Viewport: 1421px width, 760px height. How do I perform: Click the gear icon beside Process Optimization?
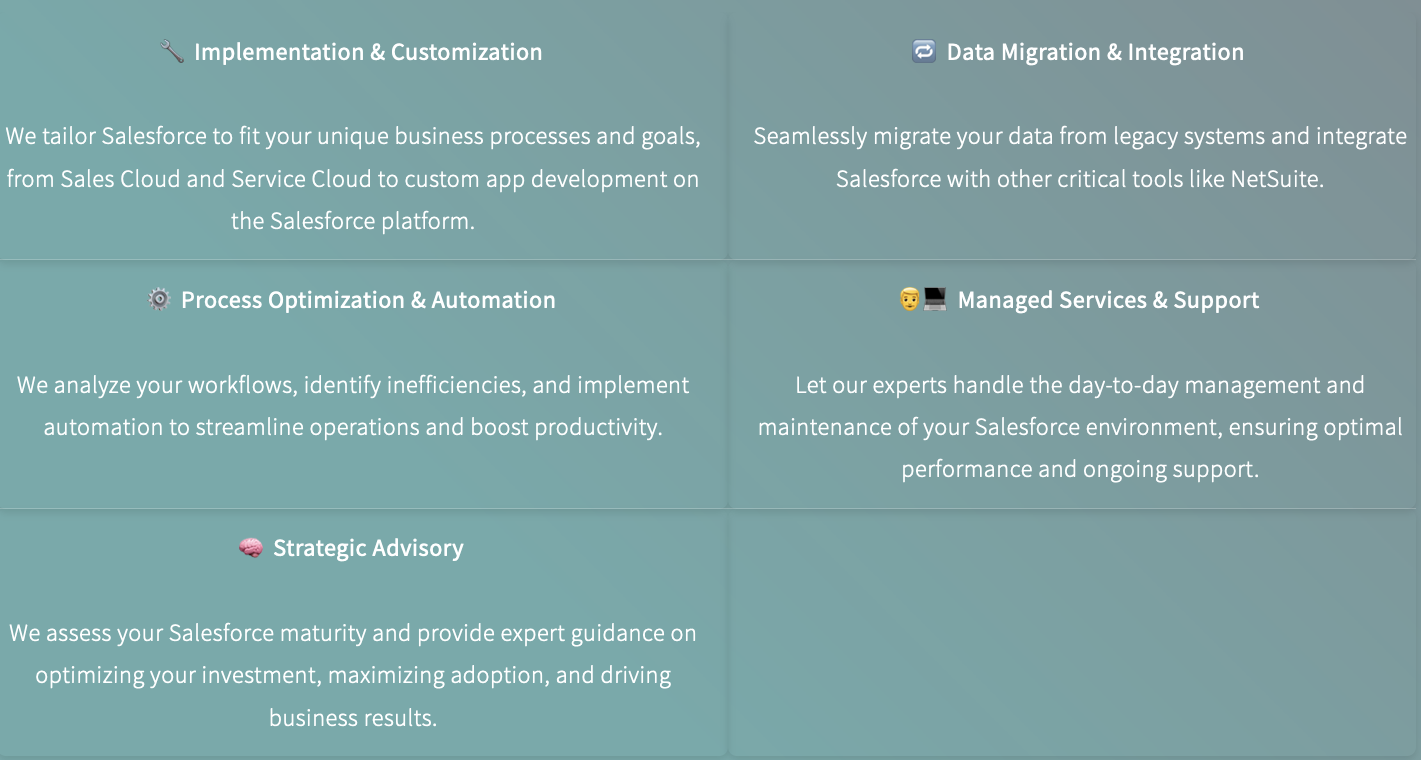pyautogui.click(x=159, y=300)
